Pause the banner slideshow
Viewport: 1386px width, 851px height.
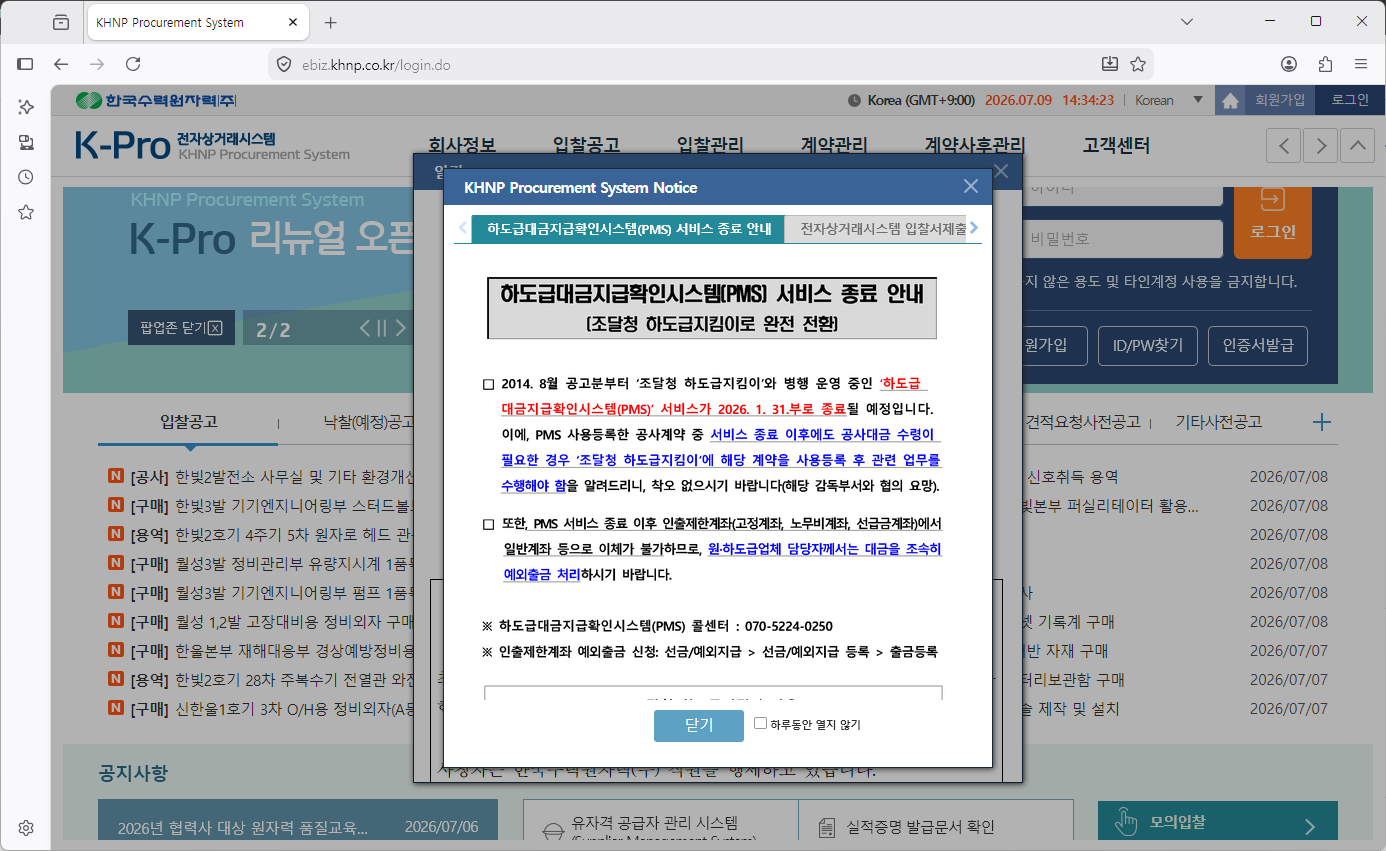[382, 328]
